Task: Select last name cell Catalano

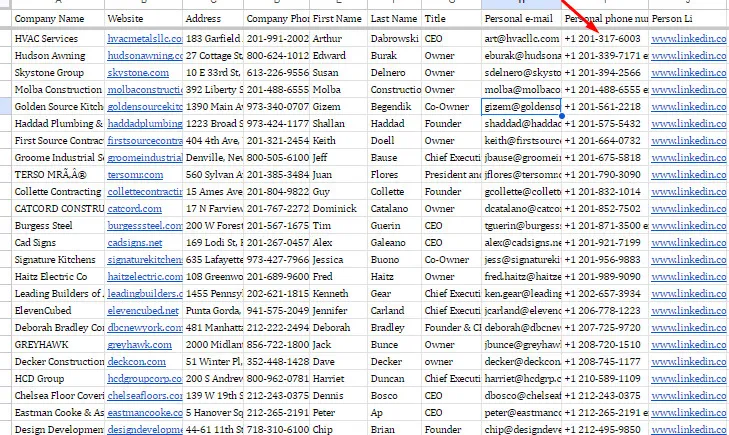Action: [x=394, y=209]
